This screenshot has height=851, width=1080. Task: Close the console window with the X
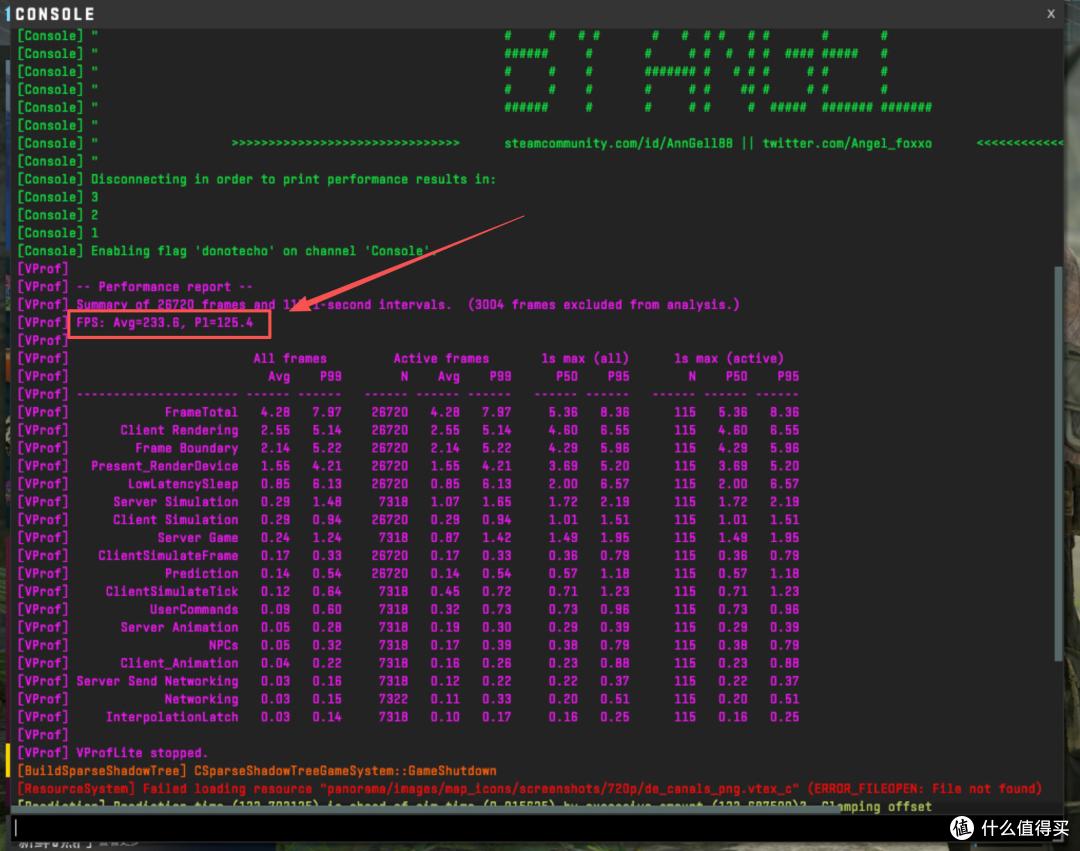click(x=1050, y=14)
